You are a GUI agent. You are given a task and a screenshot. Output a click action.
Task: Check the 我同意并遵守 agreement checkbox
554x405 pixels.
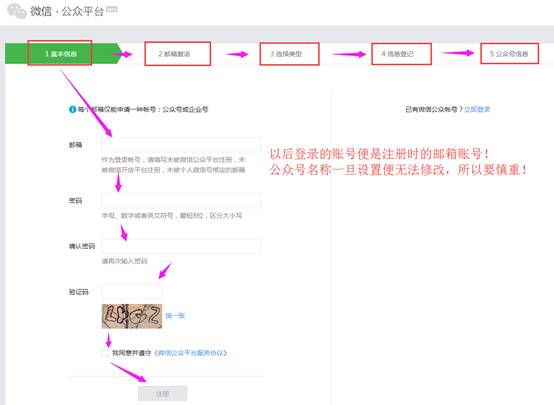tap(105, 353)
